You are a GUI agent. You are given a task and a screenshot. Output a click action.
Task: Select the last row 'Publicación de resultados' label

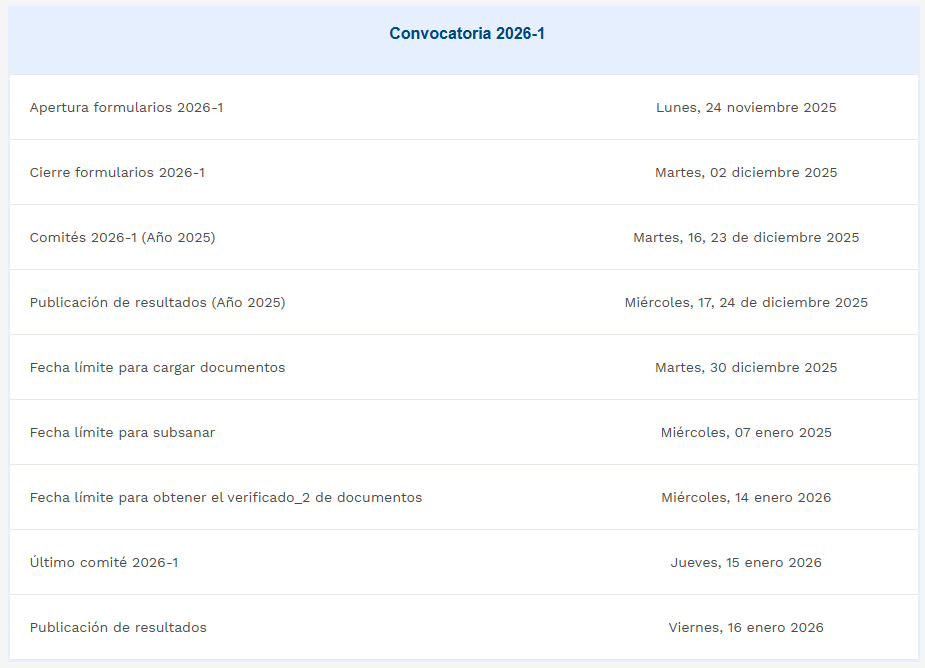click(x=118, y=627)
